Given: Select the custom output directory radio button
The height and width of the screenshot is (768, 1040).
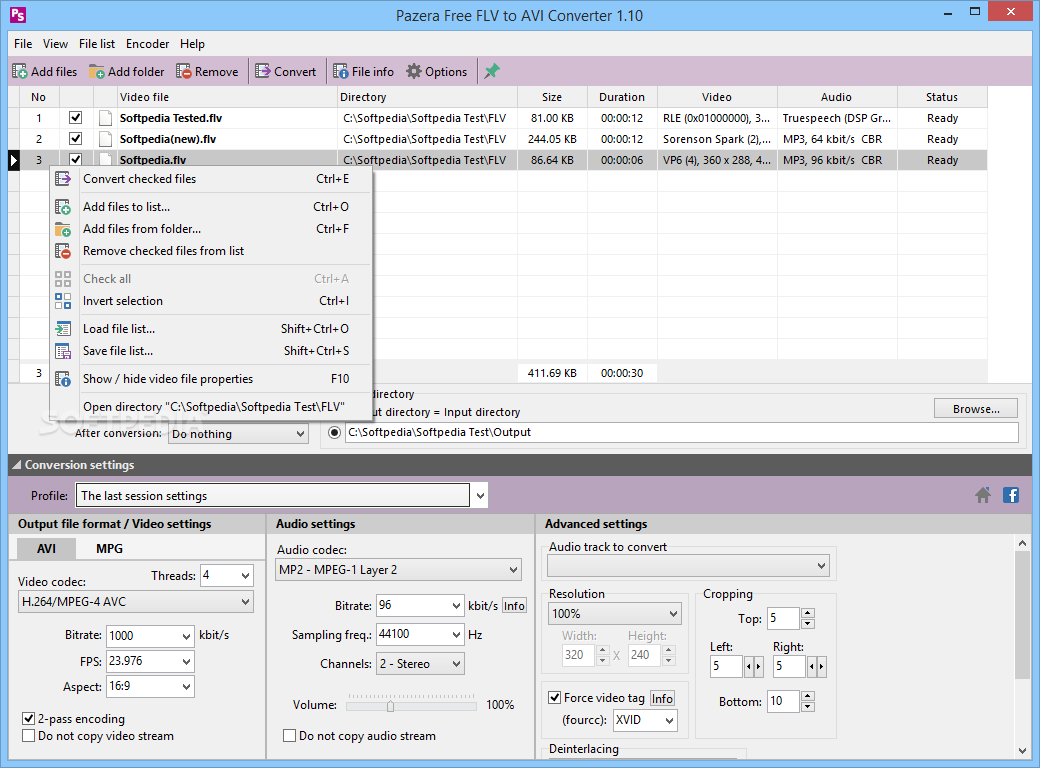Looking at the screenshot, I should click(x=335, y=432).
